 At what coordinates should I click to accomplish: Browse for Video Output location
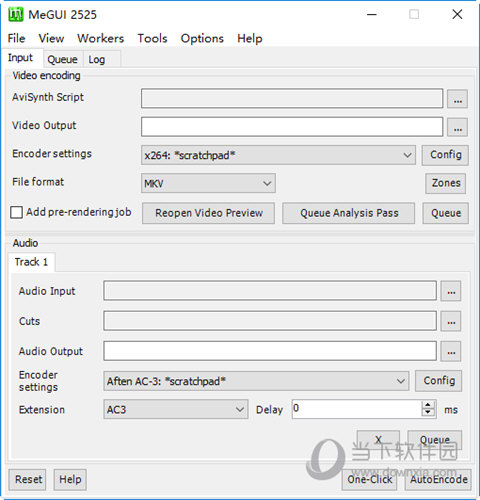[x=457, y=127]
